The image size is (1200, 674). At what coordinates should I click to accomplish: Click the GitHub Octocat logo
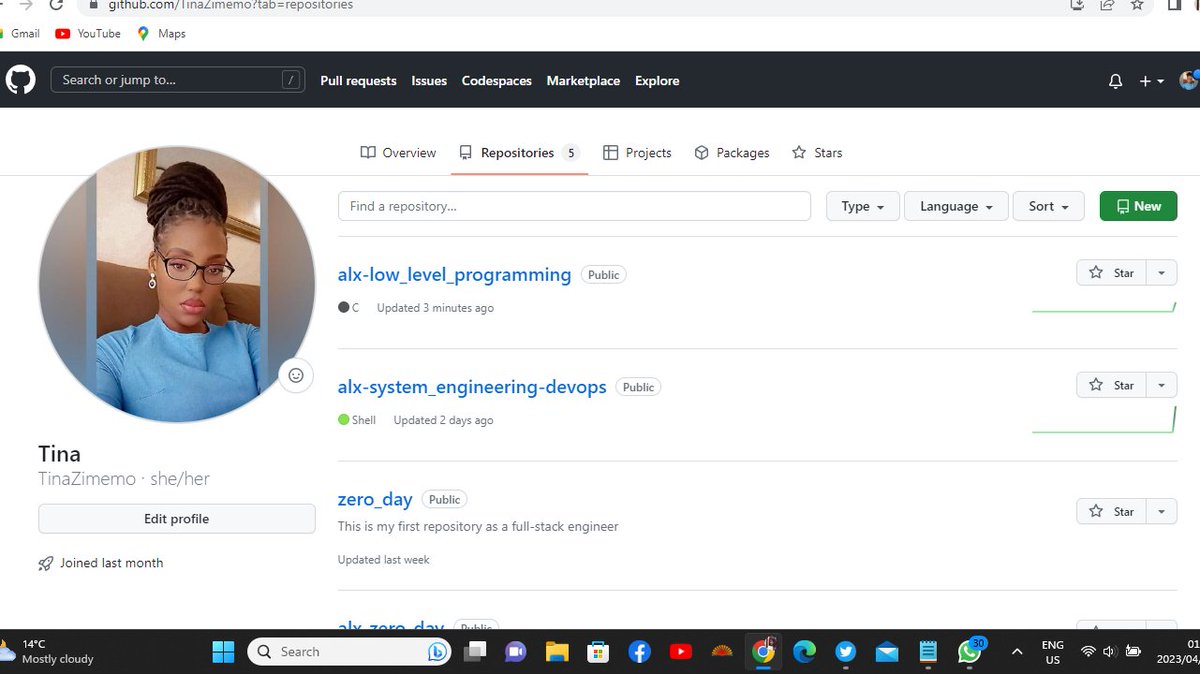(20, 80)
